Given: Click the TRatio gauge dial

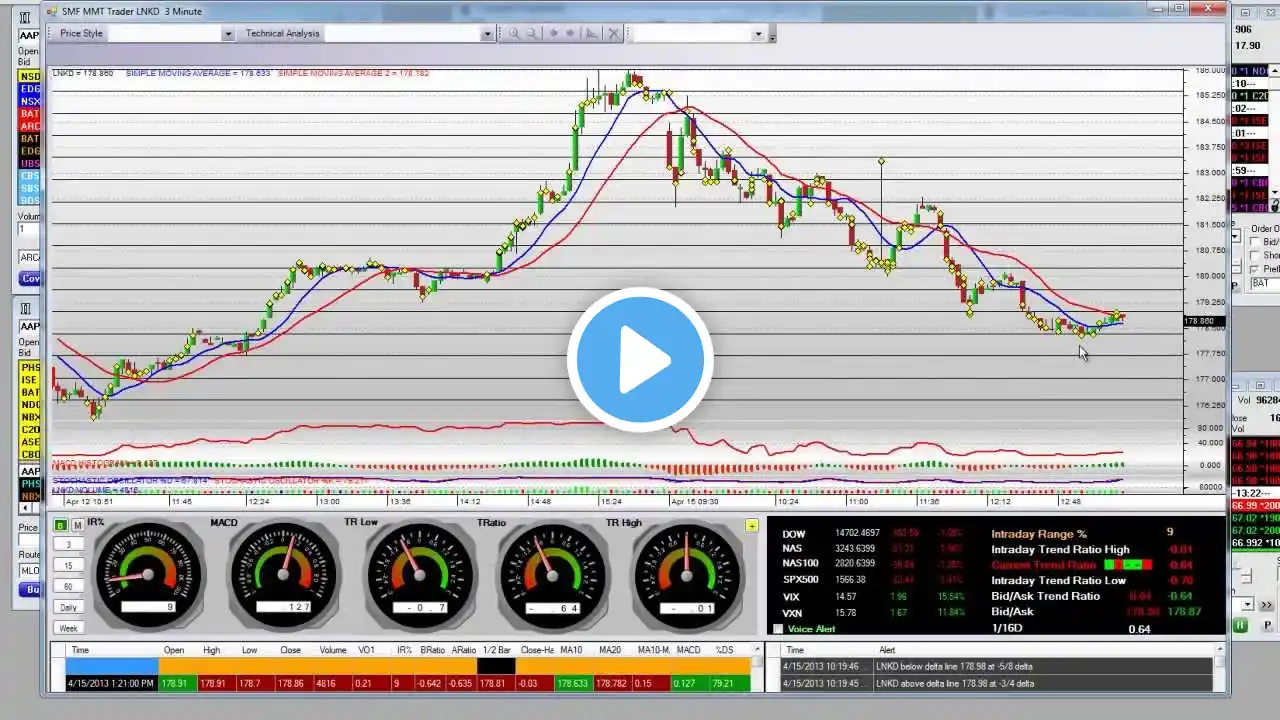Looking at the screenshot, I should (553, 577).
